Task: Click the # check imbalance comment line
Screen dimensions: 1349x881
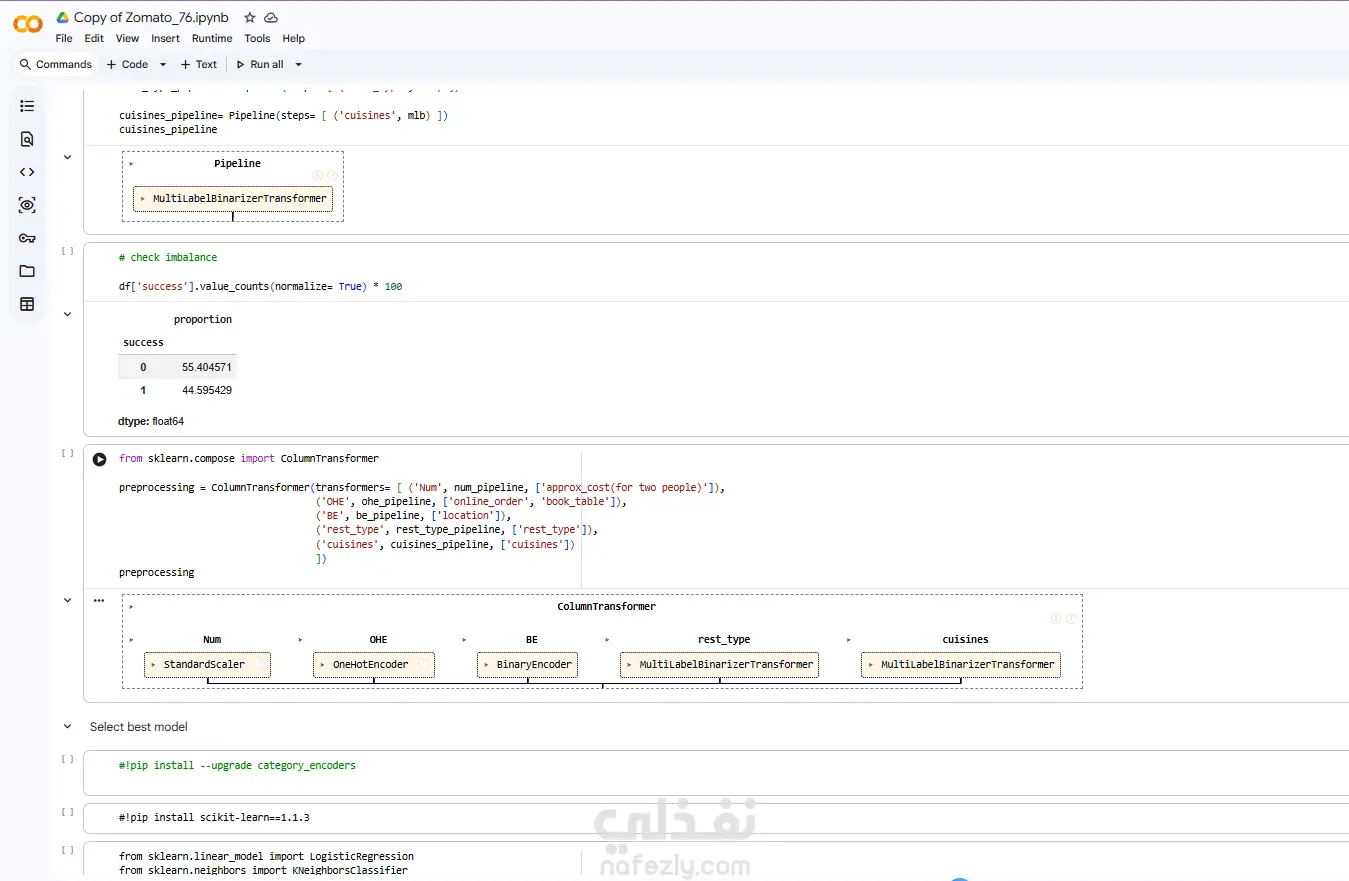Action: pyautogui.click(x=168, y=257)
